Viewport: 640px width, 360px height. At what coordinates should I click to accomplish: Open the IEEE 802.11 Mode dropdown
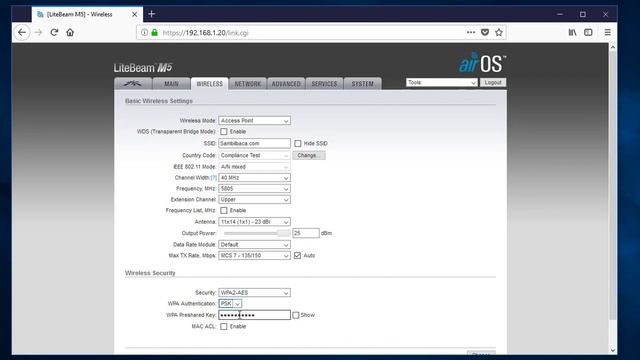pyautogui.click(x=254, y=167)
